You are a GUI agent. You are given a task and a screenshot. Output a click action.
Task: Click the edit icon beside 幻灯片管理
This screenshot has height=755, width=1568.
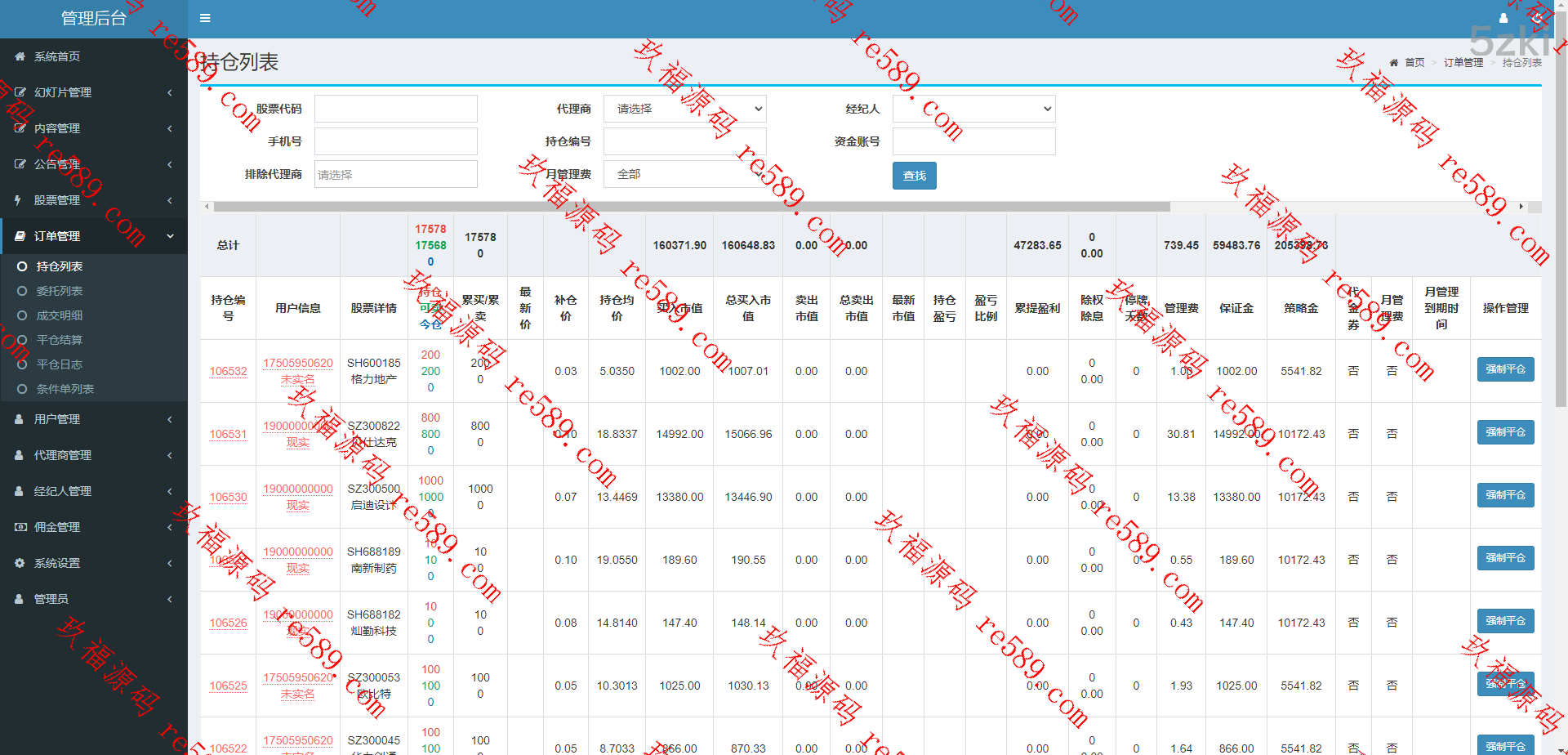pos(20,92)
